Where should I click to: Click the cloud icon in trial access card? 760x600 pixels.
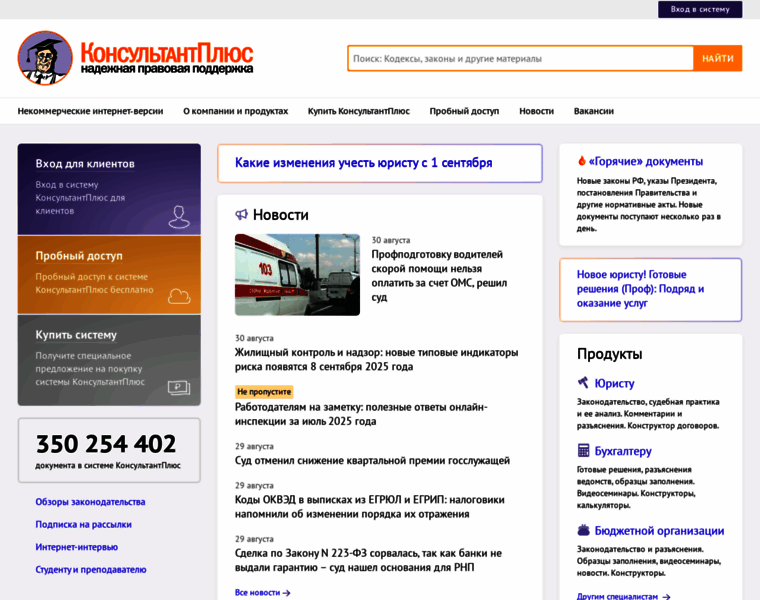pyautogui.click(x=179, y=296)
